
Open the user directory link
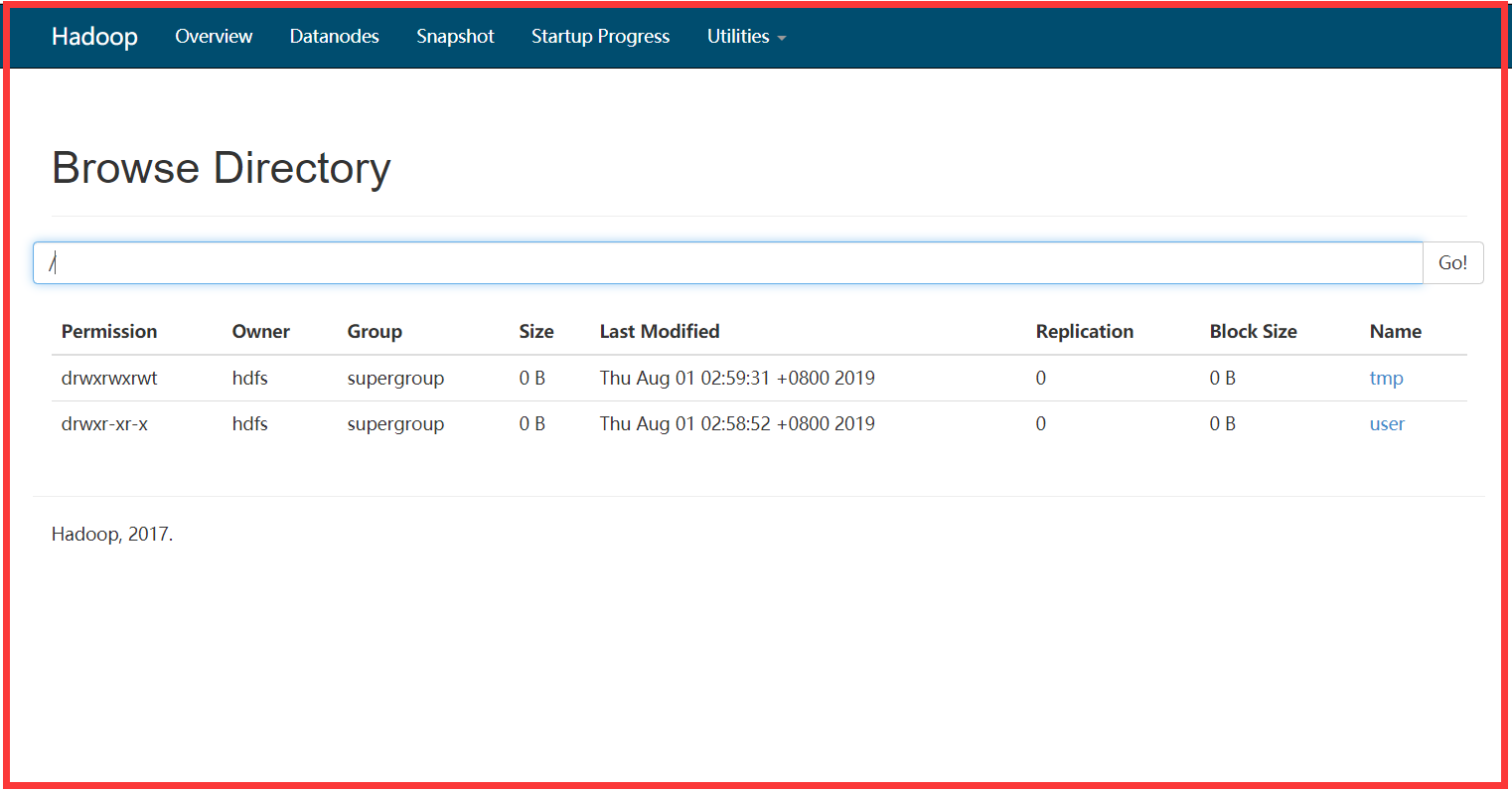(1387, 424)
